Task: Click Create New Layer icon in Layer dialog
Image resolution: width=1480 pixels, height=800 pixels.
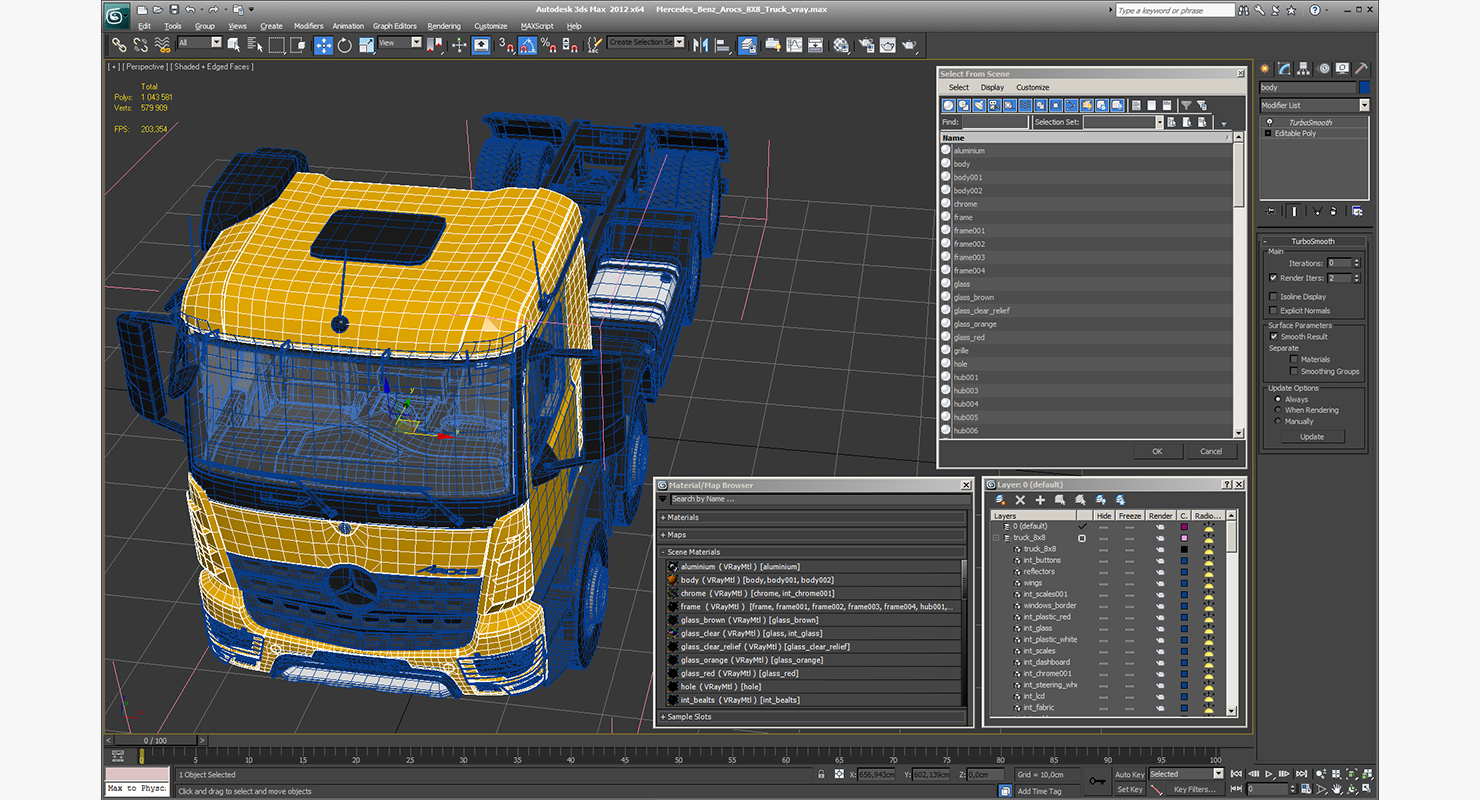Action: click(x=1000, y=499)
